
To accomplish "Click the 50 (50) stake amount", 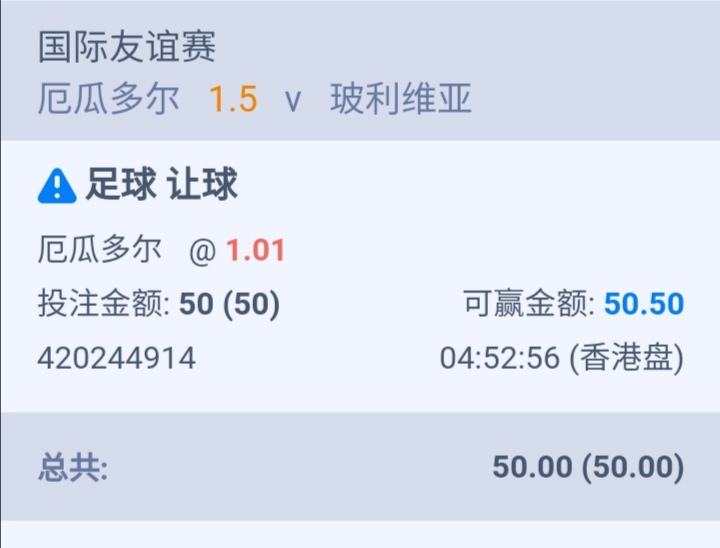I will [230, 304].
